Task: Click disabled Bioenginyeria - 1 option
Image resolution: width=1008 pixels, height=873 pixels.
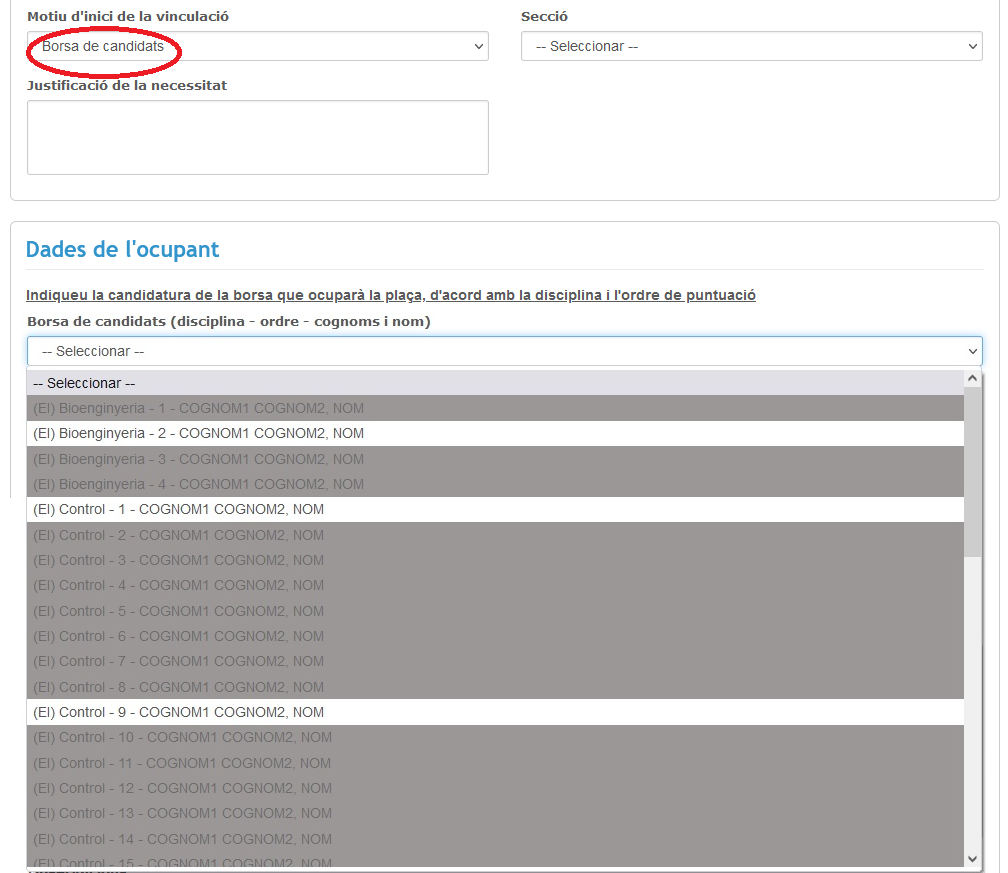Action: pyautogui.click(x=494, y=408)
